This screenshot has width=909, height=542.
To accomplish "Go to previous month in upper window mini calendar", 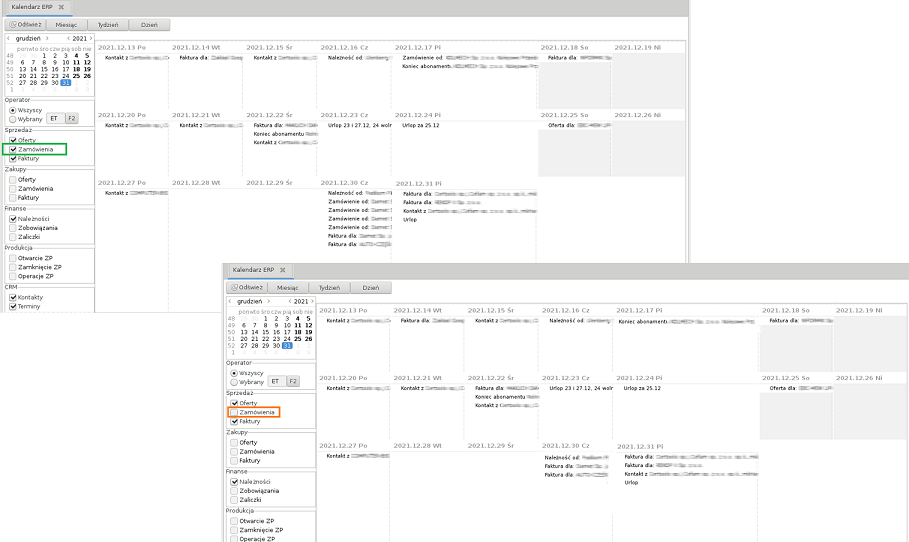I will (9, 38).
